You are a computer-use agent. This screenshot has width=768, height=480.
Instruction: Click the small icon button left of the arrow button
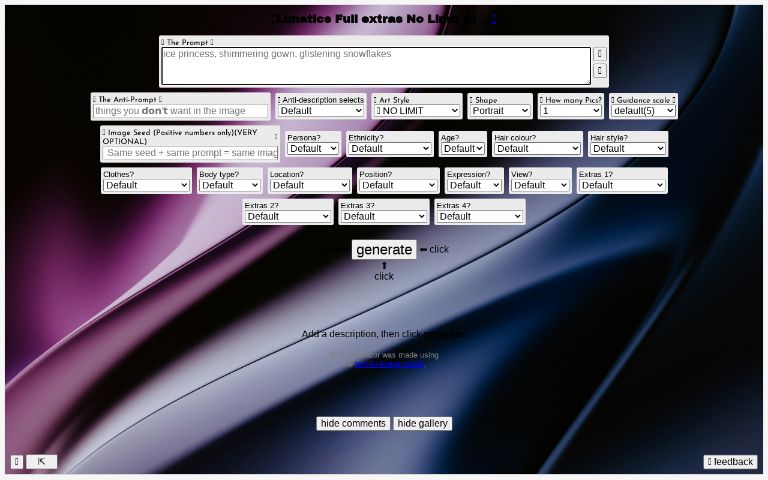click(x=17, y=461)
